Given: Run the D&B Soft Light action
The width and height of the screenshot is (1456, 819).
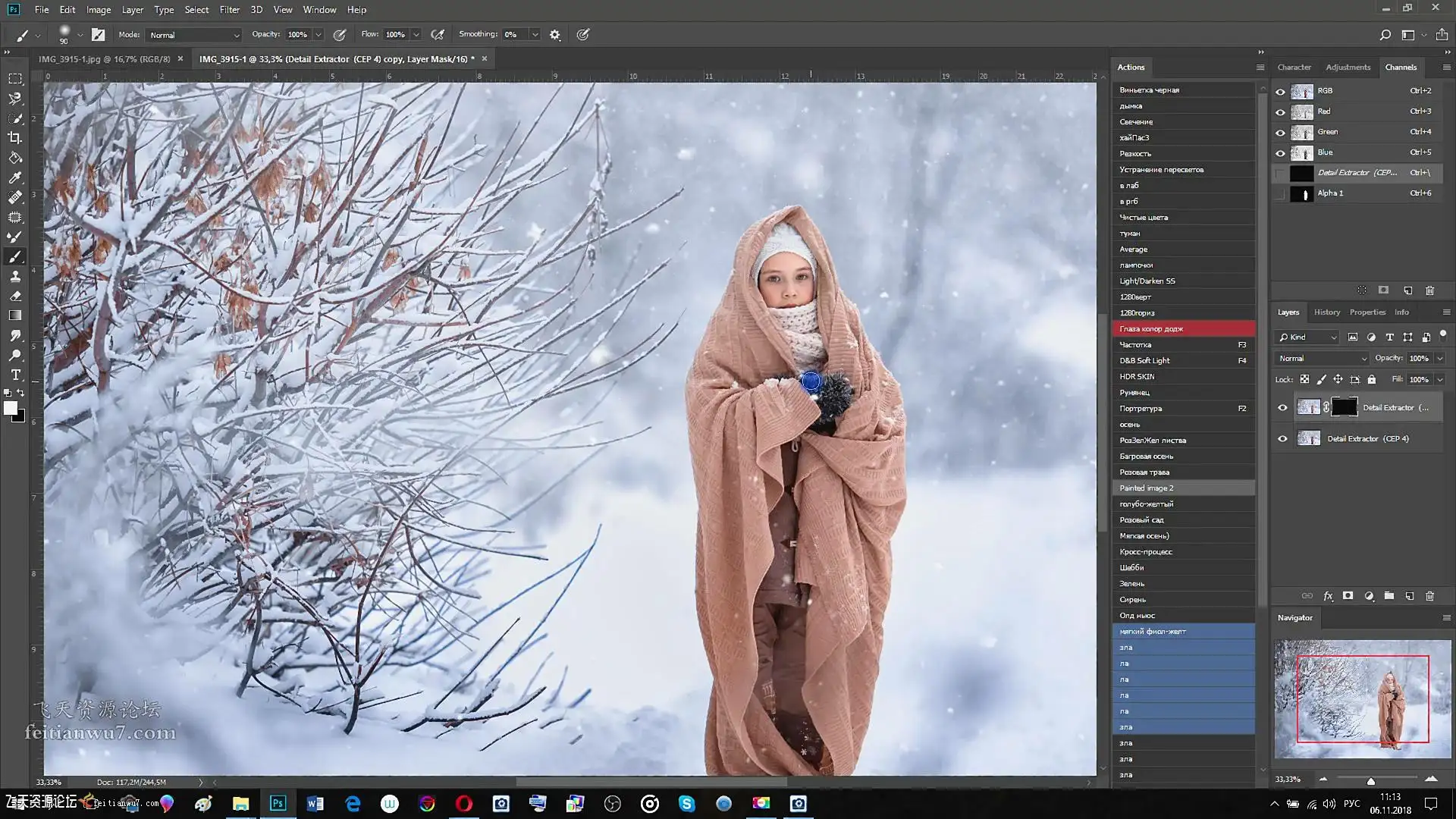Looking at the screenshot, I should [x=1144, y=361].
